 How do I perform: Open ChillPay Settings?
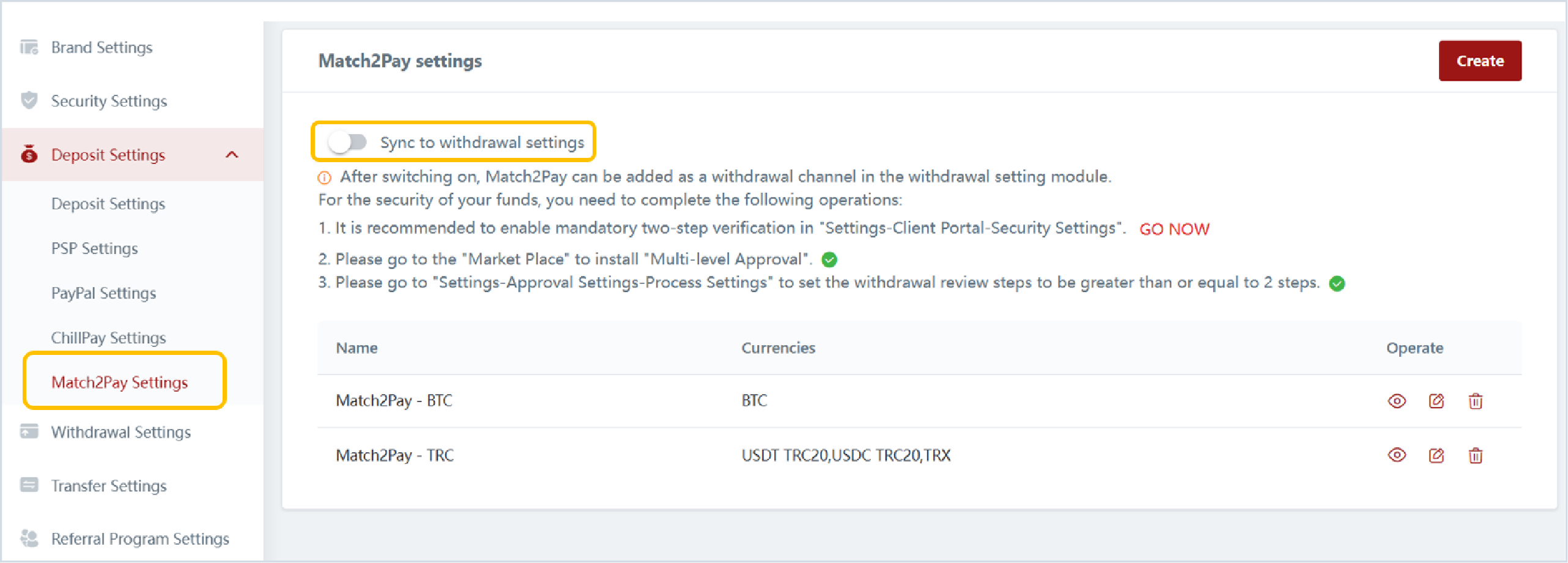[108, 338]
